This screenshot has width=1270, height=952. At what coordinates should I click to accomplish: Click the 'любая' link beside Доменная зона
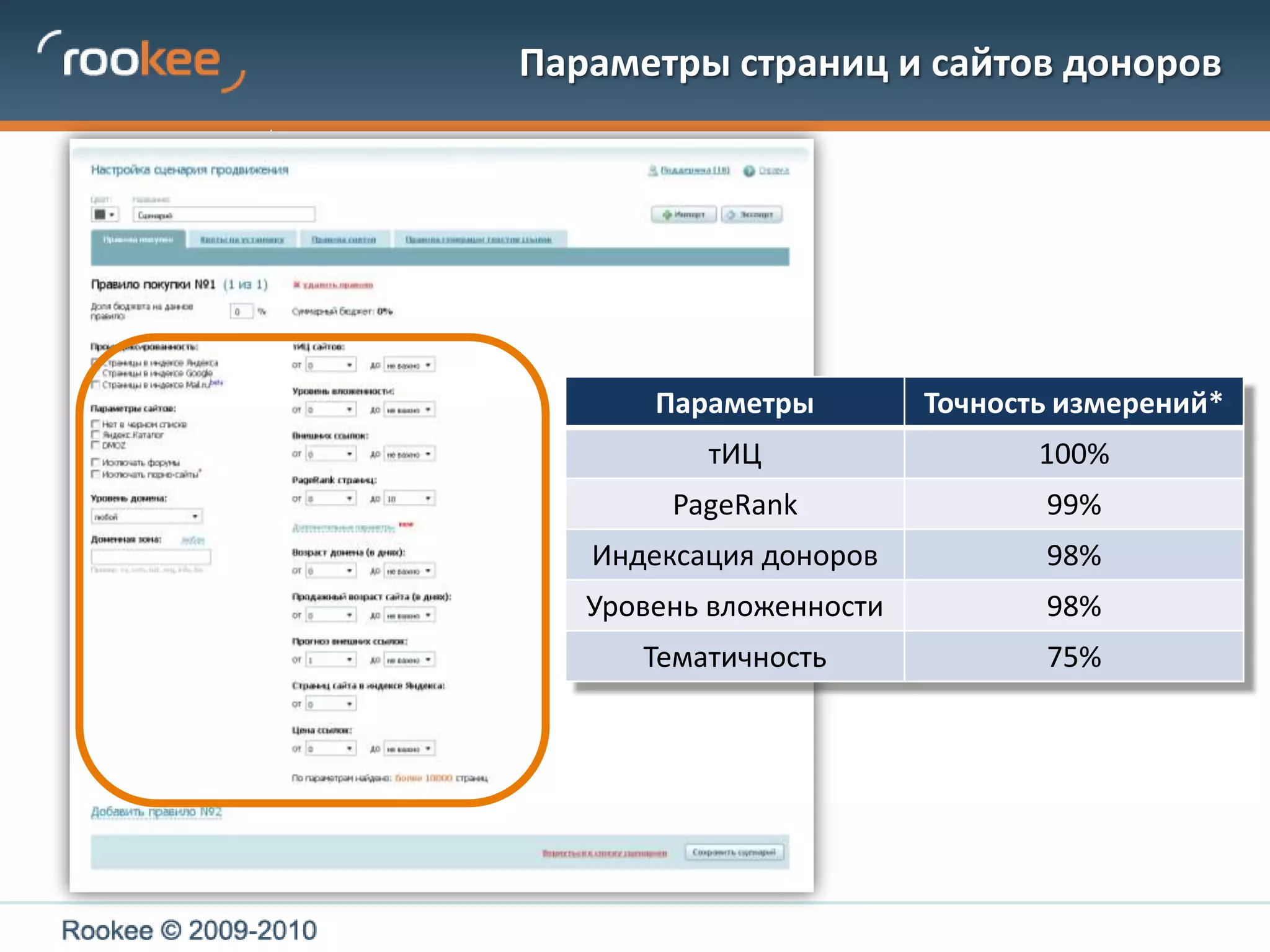(x=192, y=540)
